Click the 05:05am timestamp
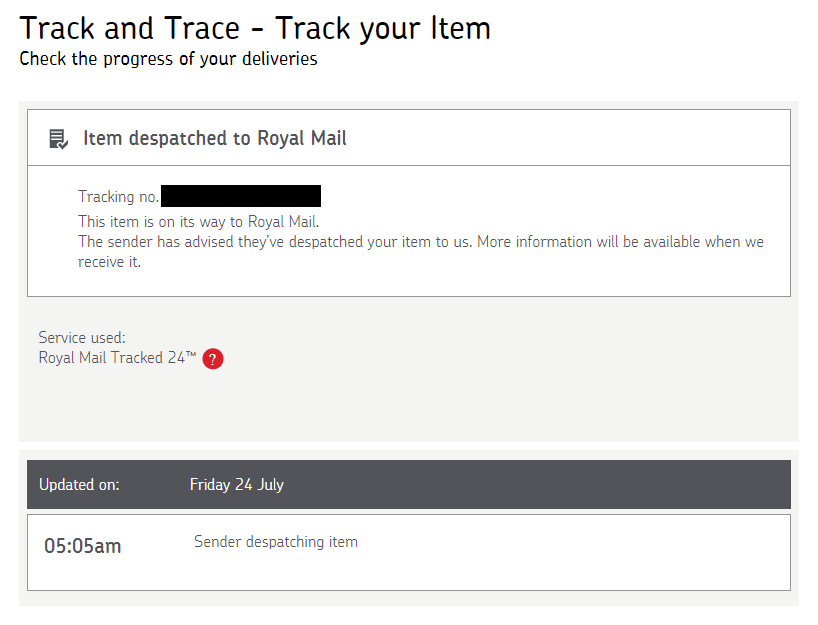This screenshot has height=625, width=818. [82, 546]
